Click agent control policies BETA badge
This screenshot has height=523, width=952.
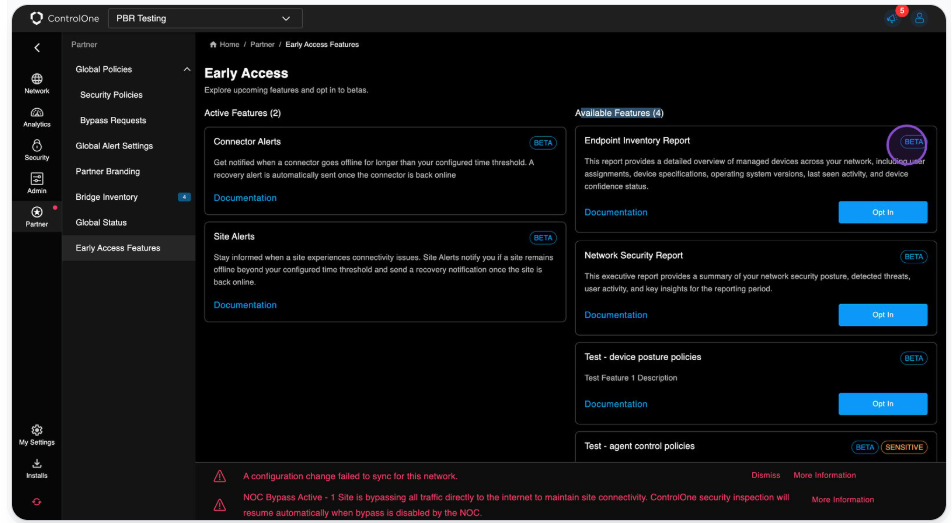(865, 447)
